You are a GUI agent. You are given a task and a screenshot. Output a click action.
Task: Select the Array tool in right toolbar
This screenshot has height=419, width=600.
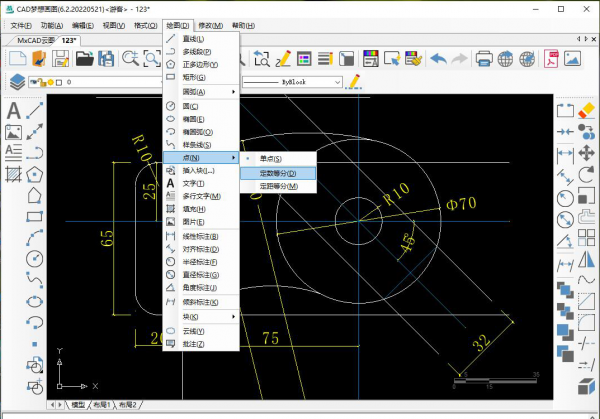coord(586,238)
